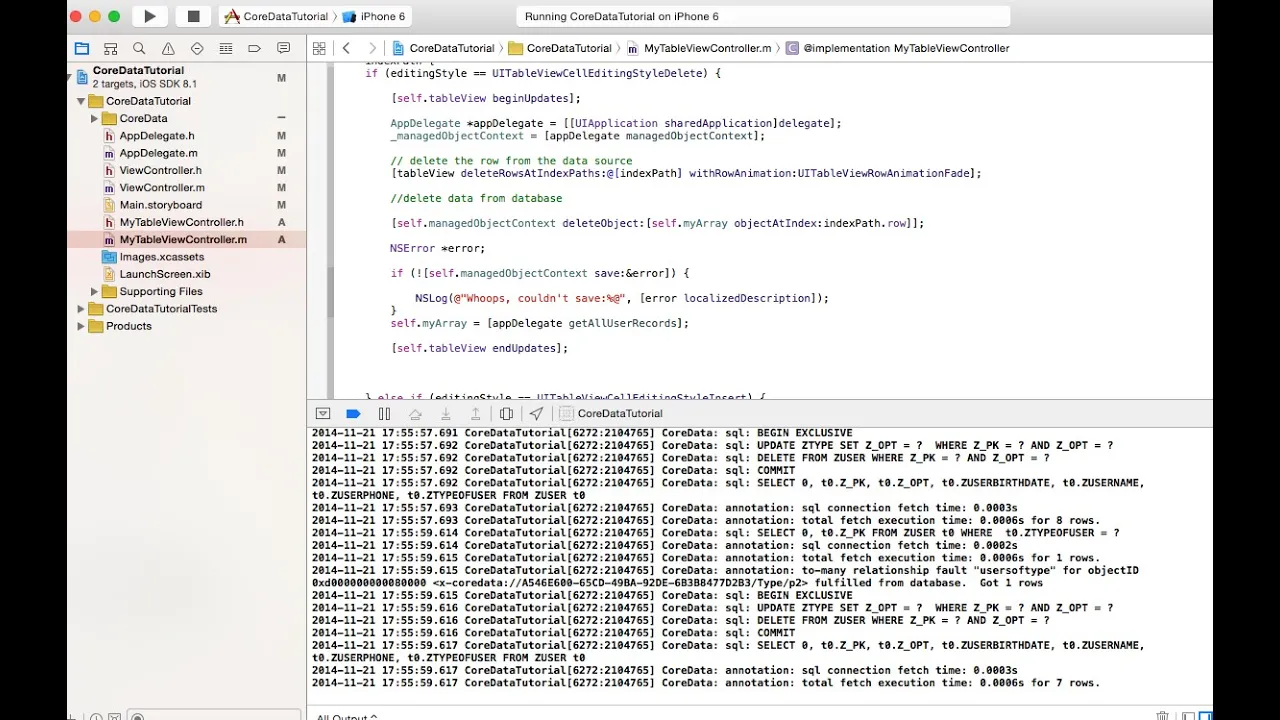Select CoreDataTutorial scheme in toolbar
Viewport: 1280px width, 720px height.
(x=276, y=16)
